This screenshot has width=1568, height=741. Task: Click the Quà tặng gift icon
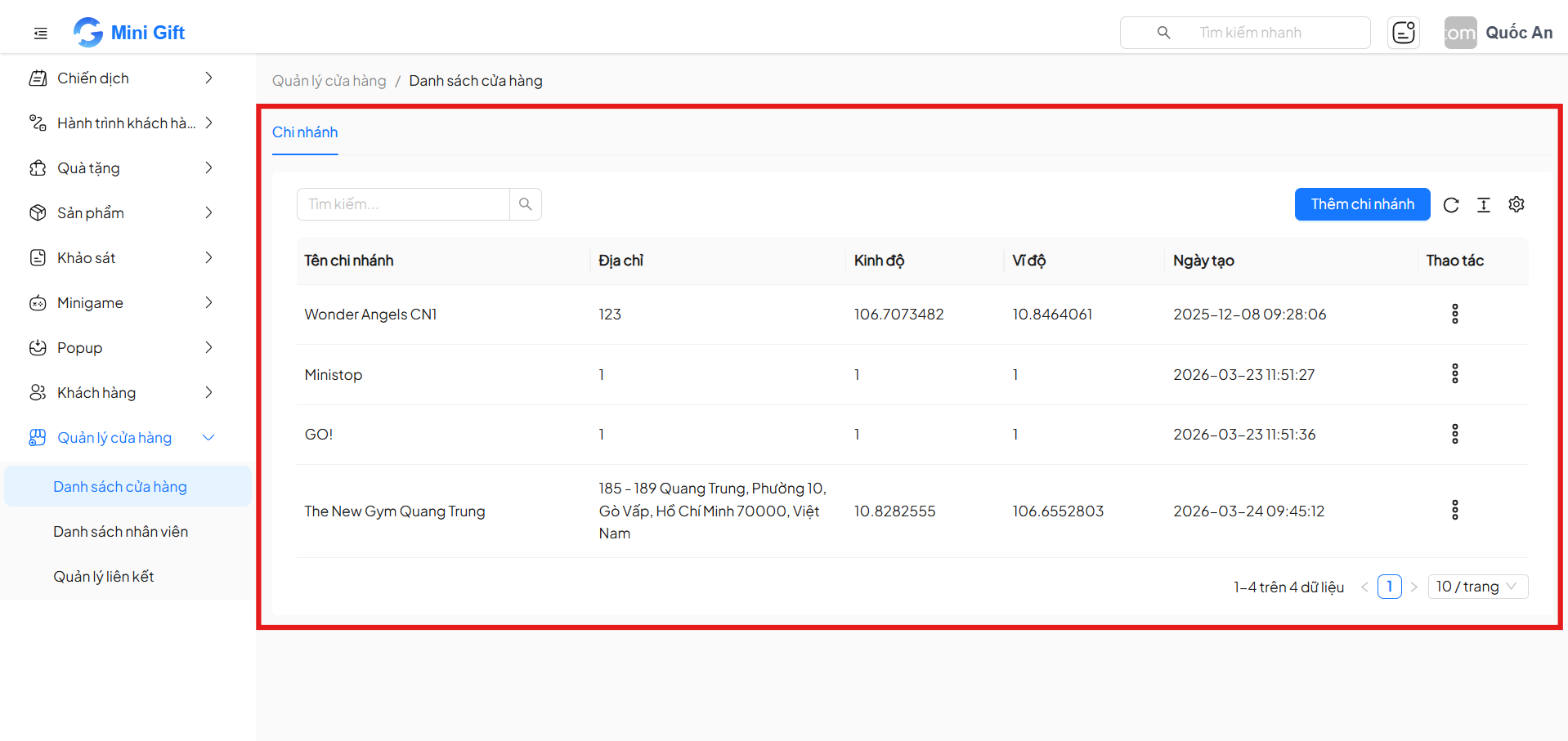coord(38,168)
